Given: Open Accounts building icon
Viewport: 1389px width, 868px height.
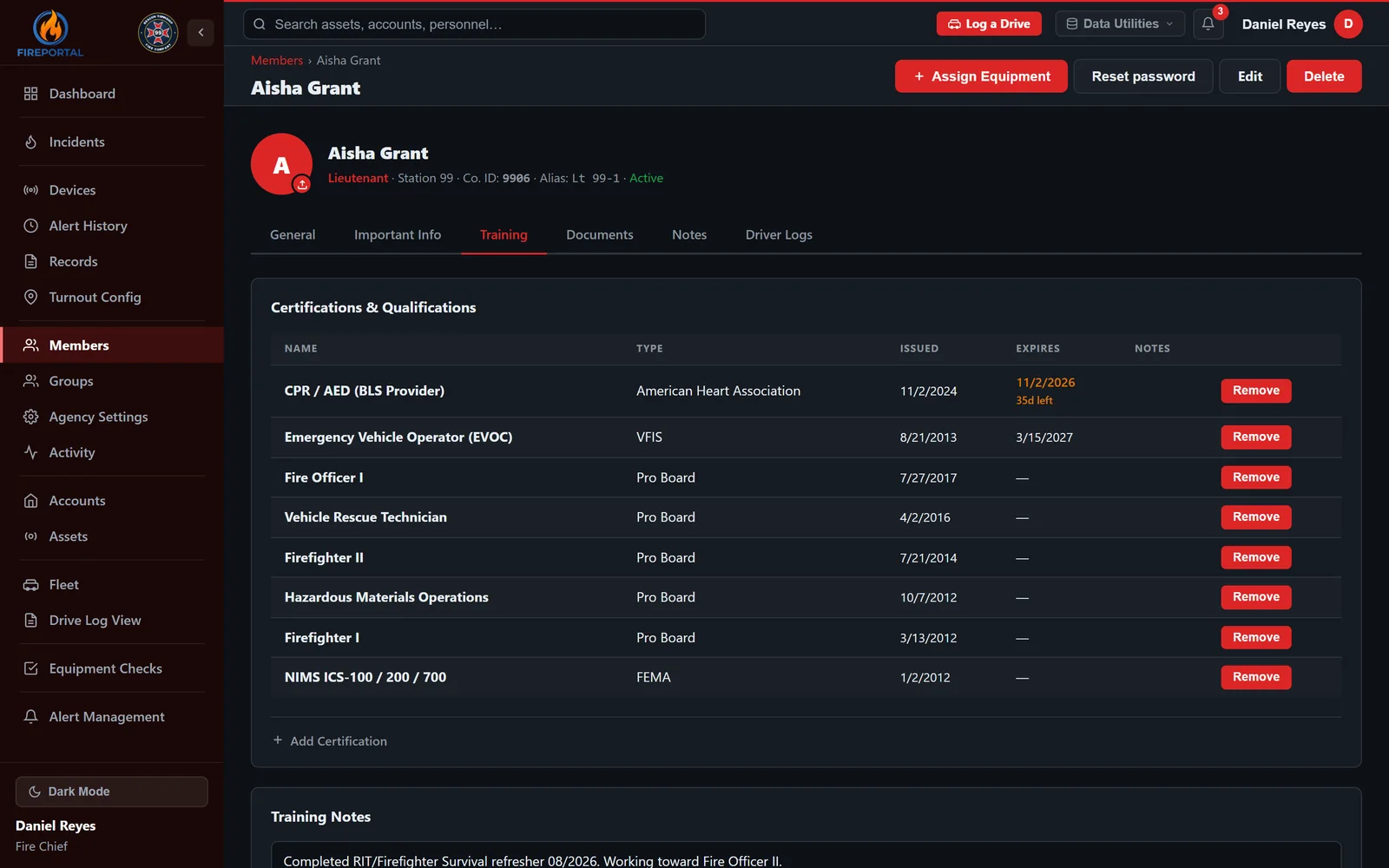Looking at the screenshot, I should pyautogui.click(x=31, y=501).
